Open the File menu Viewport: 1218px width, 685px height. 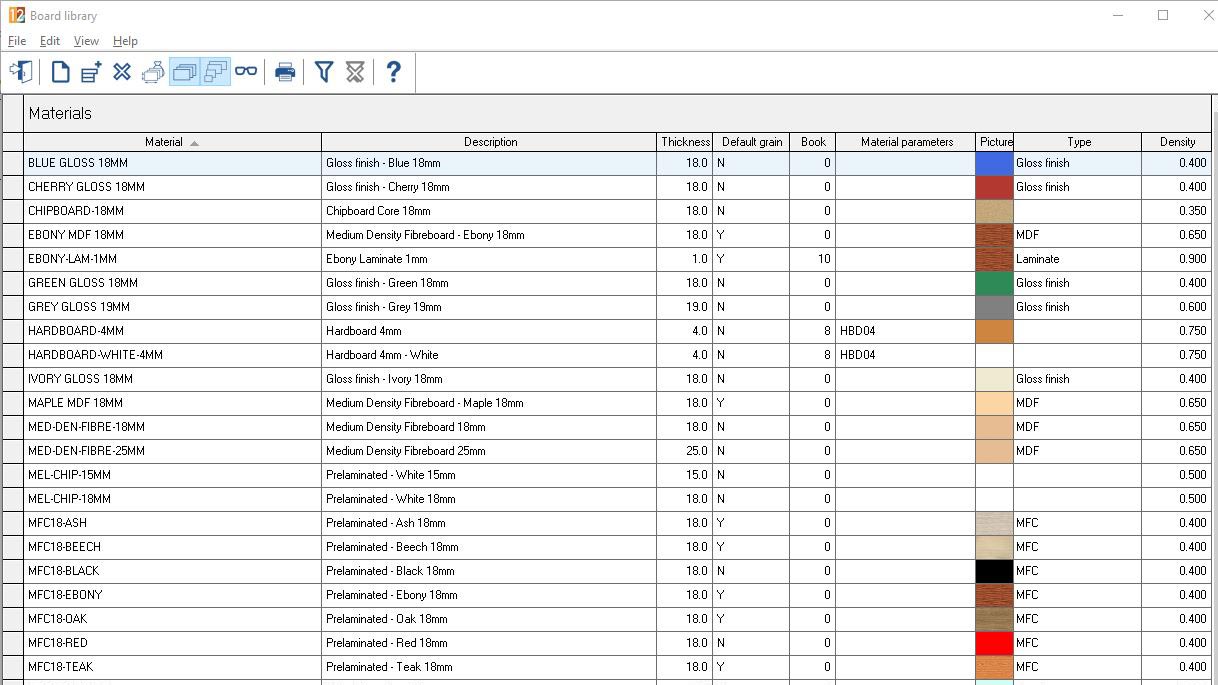(x=17, y=41)
